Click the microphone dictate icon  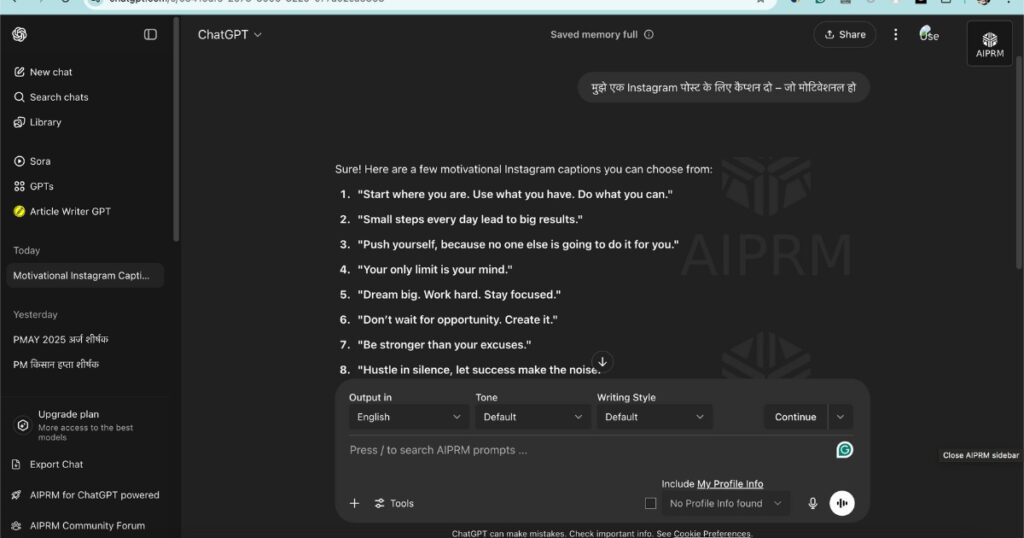coord(812,503)
